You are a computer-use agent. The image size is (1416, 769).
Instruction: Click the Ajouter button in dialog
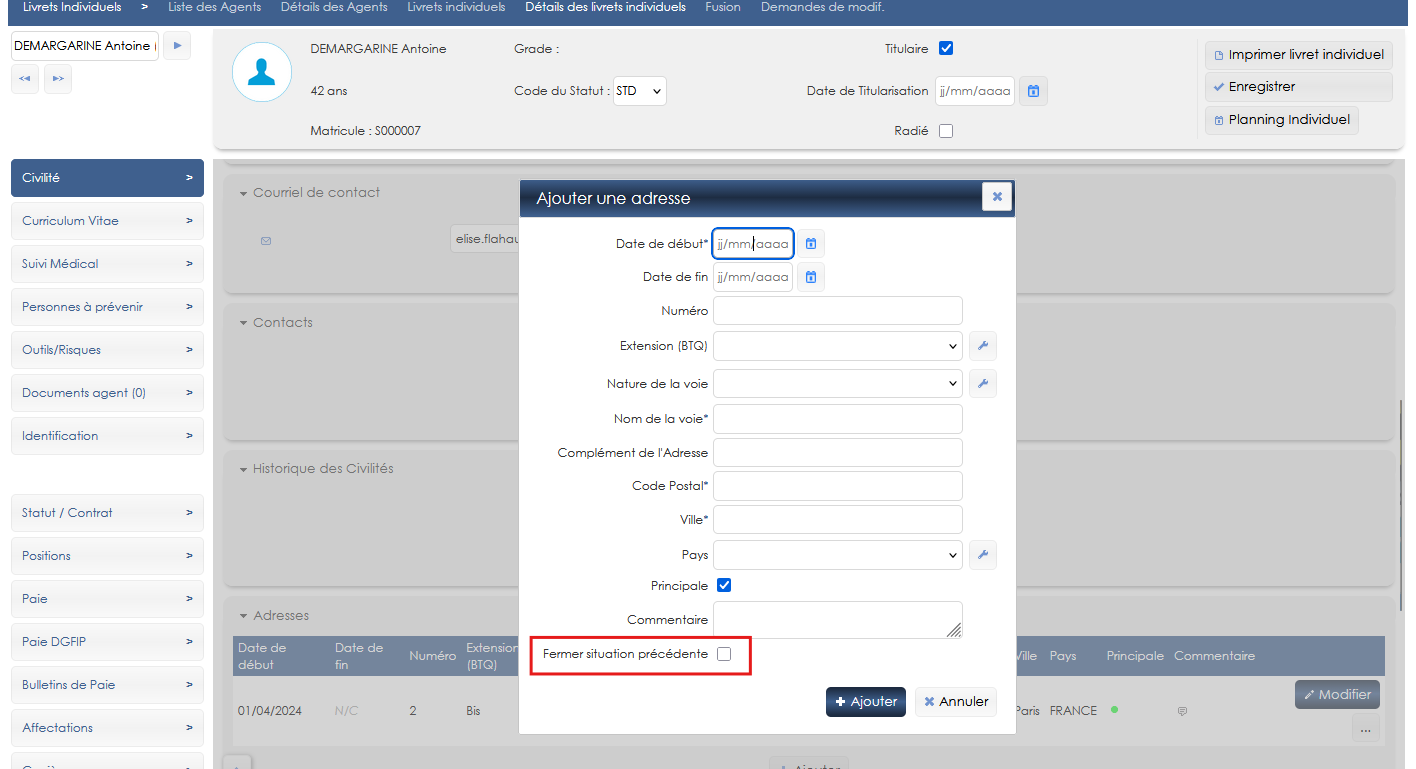point(866,701)
